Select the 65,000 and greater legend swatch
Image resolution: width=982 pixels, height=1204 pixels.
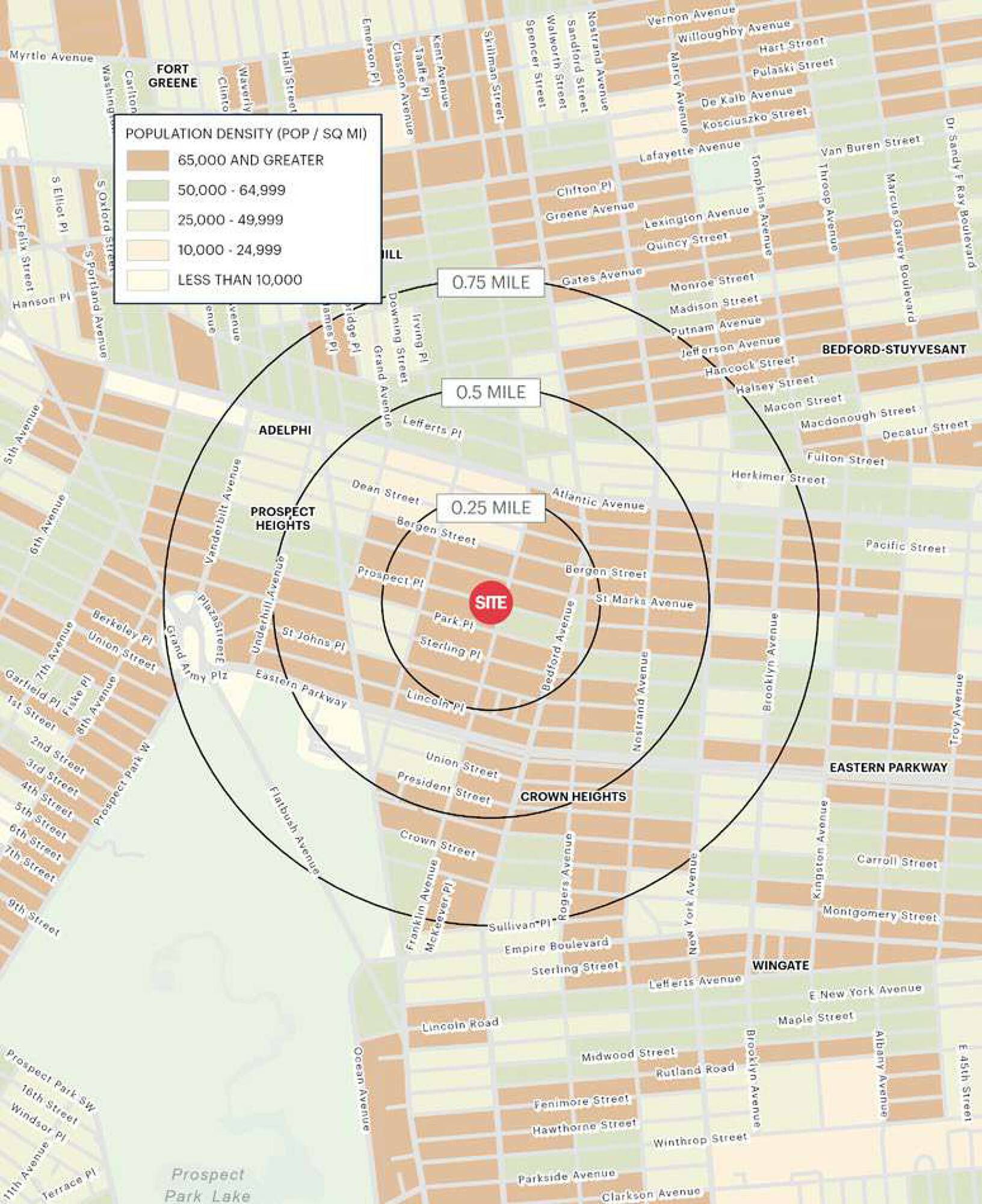[x=147, y=161]
